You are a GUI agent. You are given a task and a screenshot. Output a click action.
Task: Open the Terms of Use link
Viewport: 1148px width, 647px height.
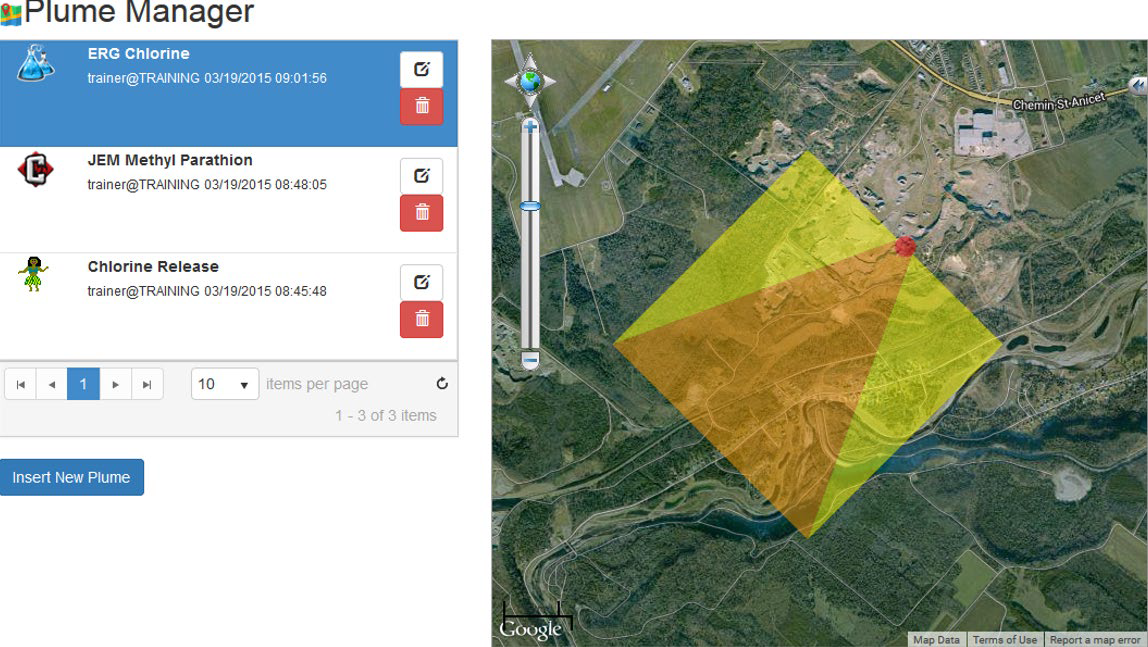[x=1004, y=640]
